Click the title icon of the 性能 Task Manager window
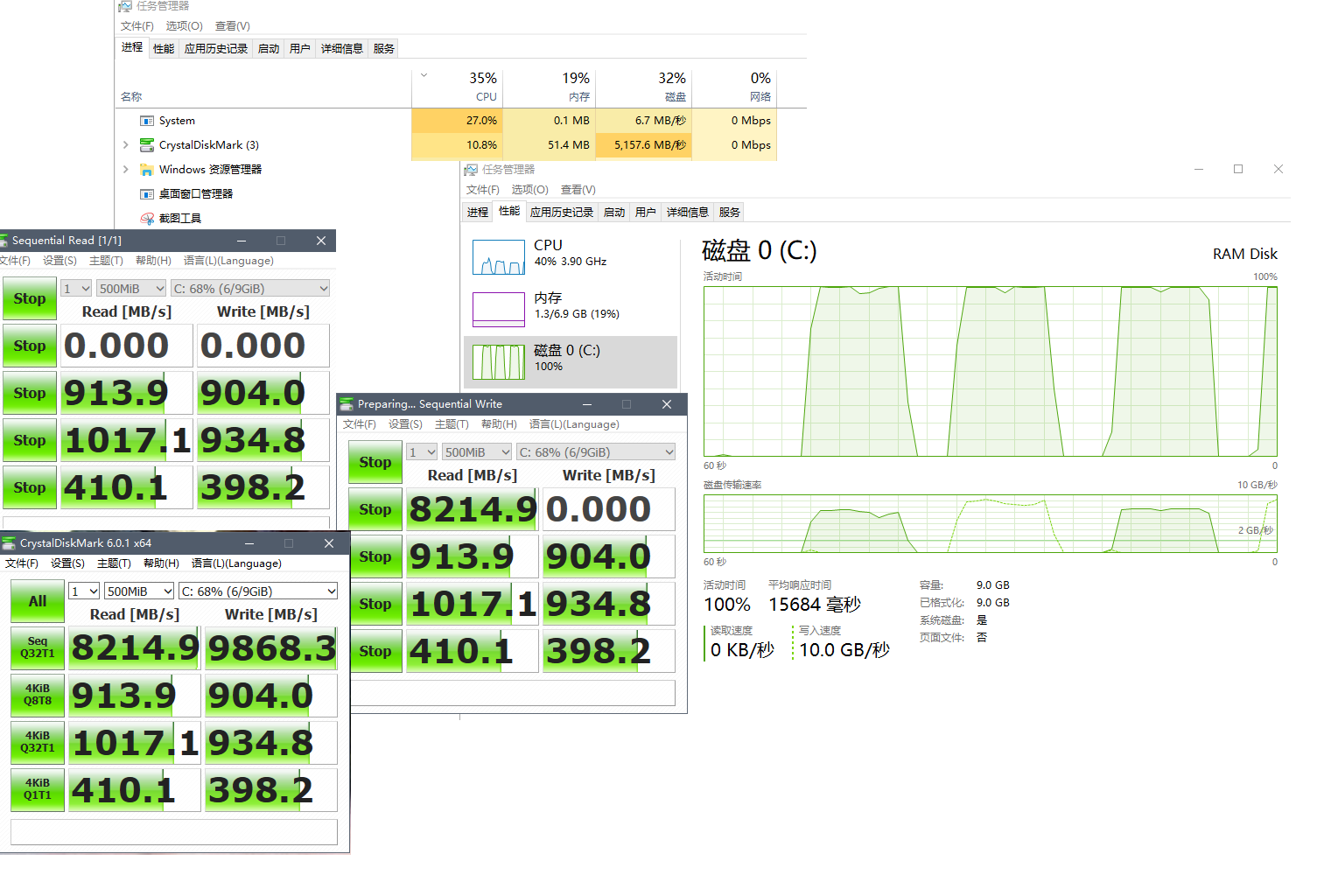 [x=471, y=170]
